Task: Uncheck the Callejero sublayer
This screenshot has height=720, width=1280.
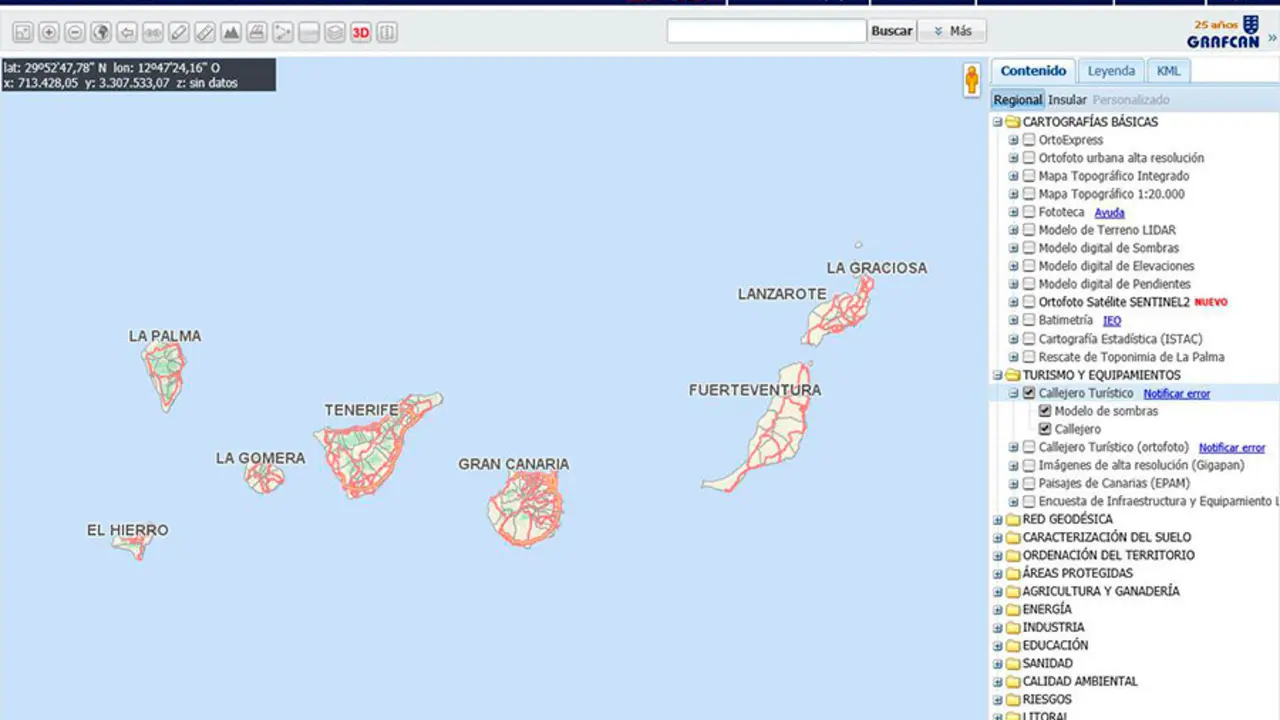Action: (1045, 429)
